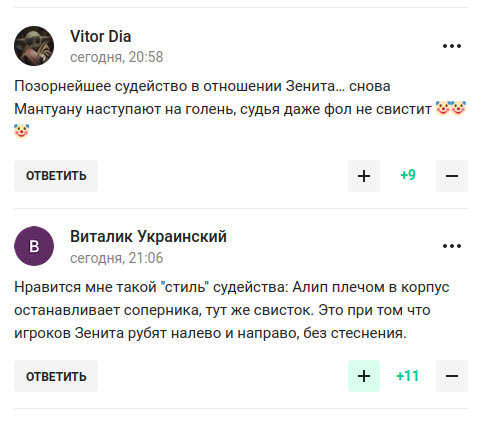Open Vitor Dia's Yoda avatar
The image size is (492, 425).
(x=34, y=46)
